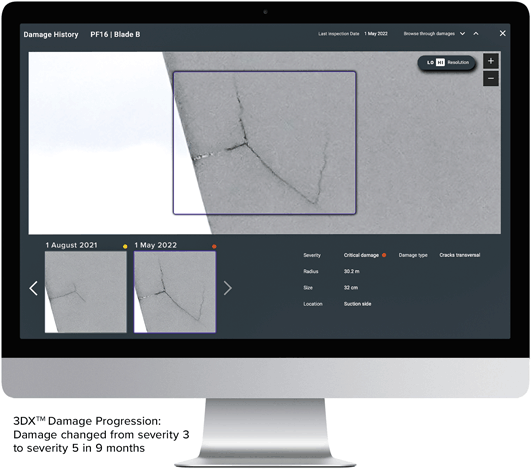Click the yellow severity dot for August 2021
Viewport: 531px width, 469px height.
coord(125,247)
